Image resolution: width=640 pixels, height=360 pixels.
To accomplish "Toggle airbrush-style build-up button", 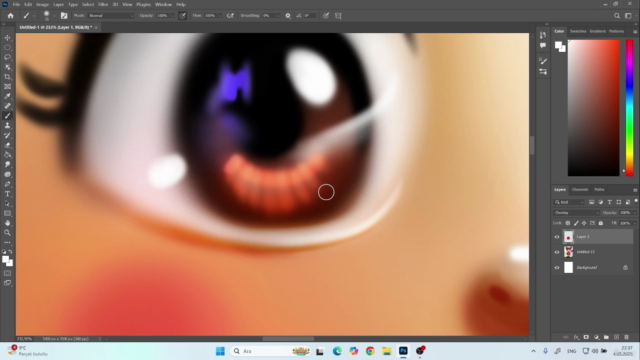I will (230, 16).
